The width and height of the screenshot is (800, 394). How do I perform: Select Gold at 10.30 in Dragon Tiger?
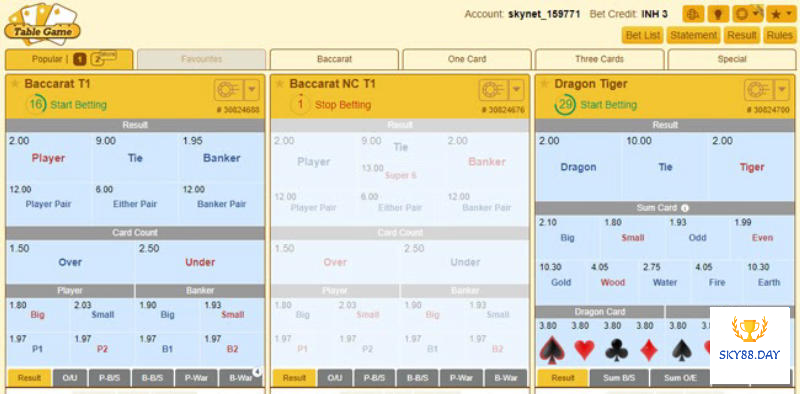pos(561,281)
